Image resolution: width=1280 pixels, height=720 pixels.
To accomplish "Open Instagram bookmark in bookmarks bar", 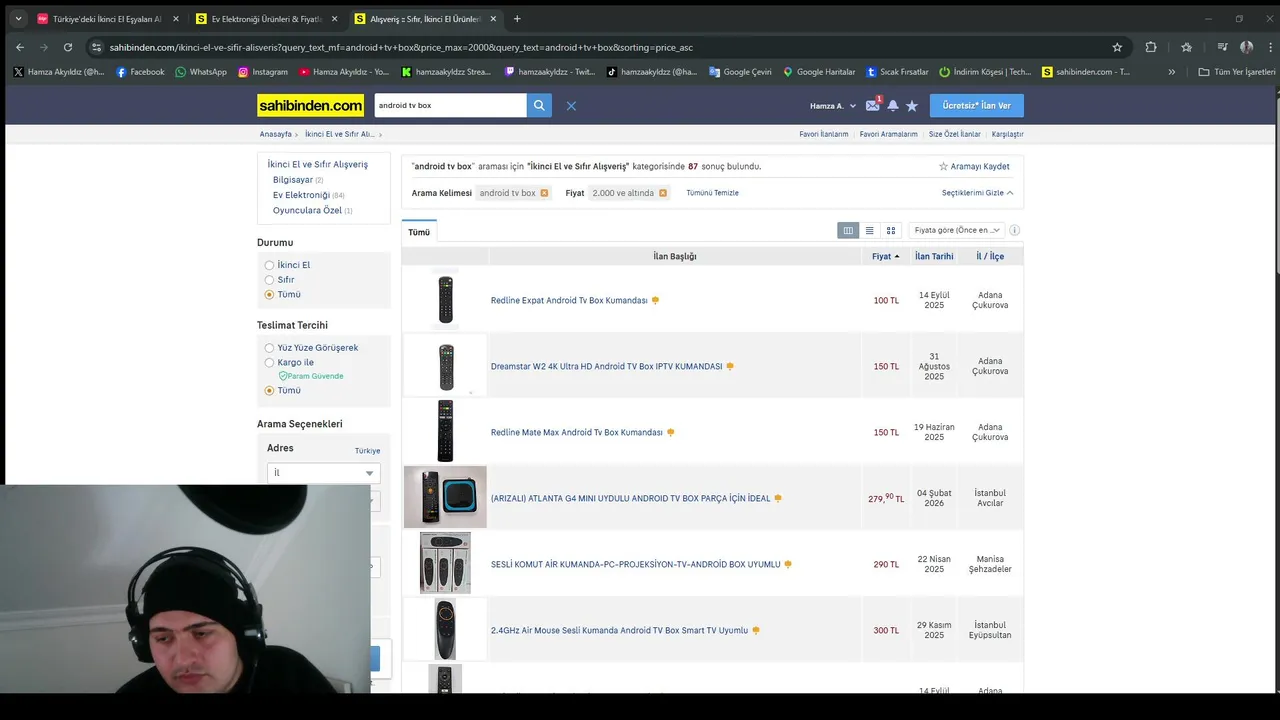I will tap(263, 72).
